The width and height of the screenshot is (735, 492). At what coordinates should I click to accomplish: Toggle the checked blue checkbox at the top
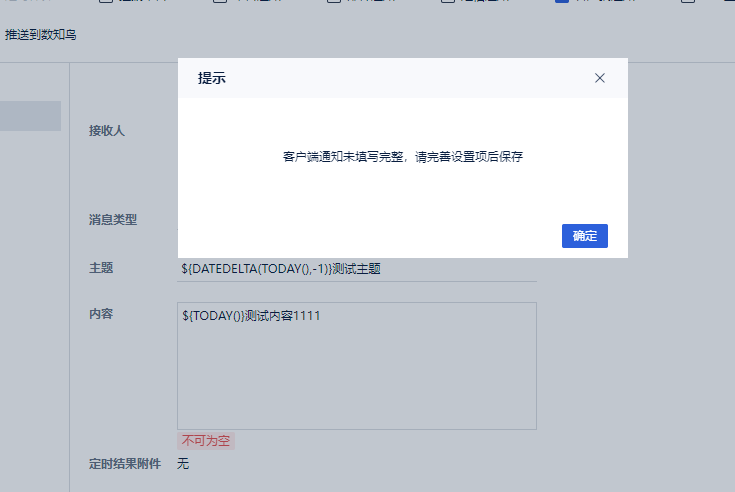tap(562, 1)
